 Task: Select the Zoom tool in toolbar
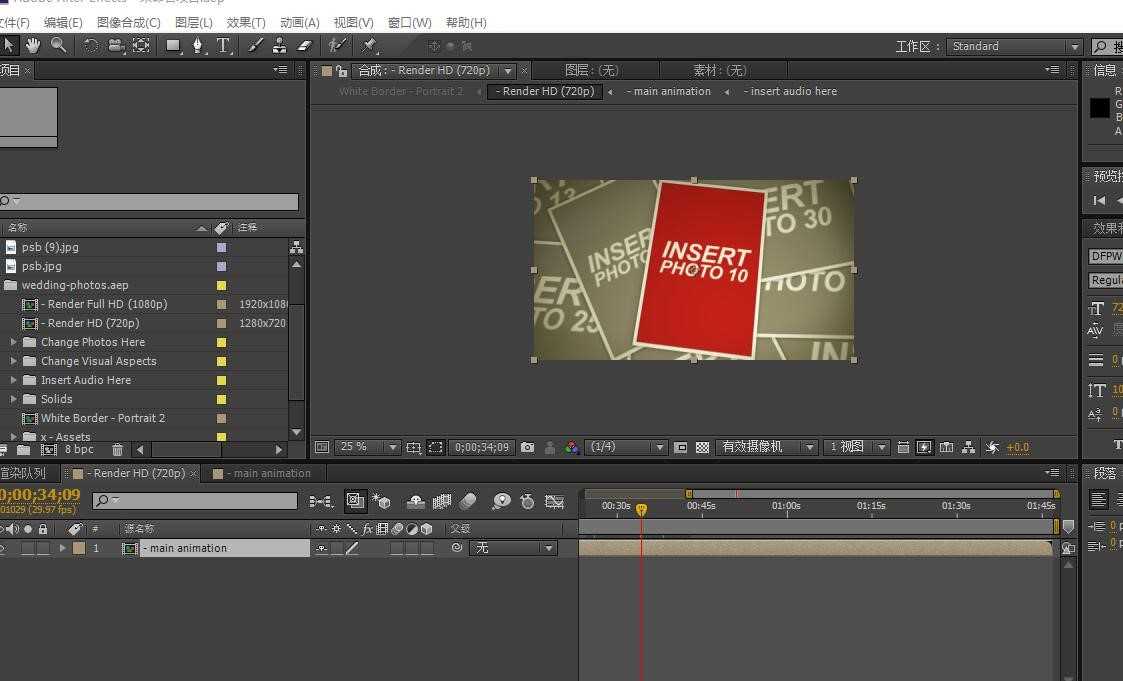pyautogui.click(x=59, y=46)
